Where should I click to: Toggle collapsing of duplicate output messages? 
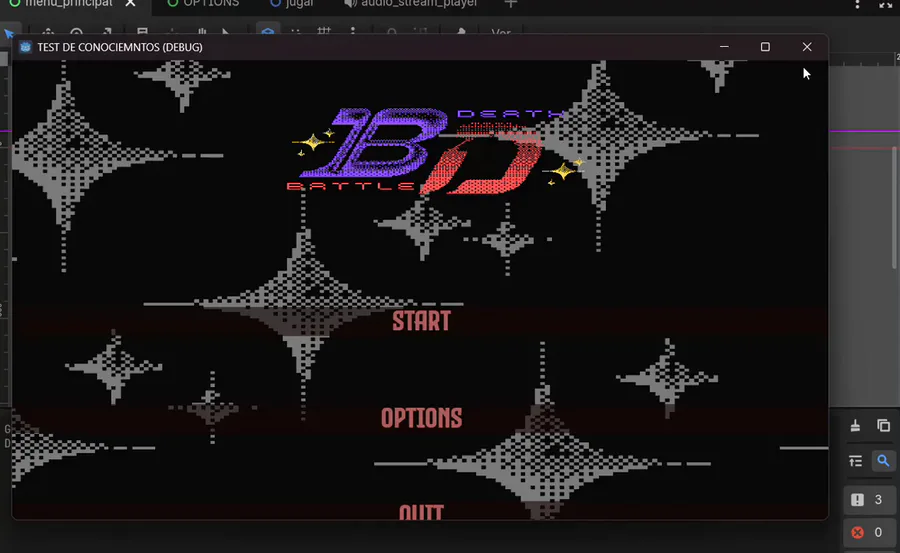coord(855,461)
